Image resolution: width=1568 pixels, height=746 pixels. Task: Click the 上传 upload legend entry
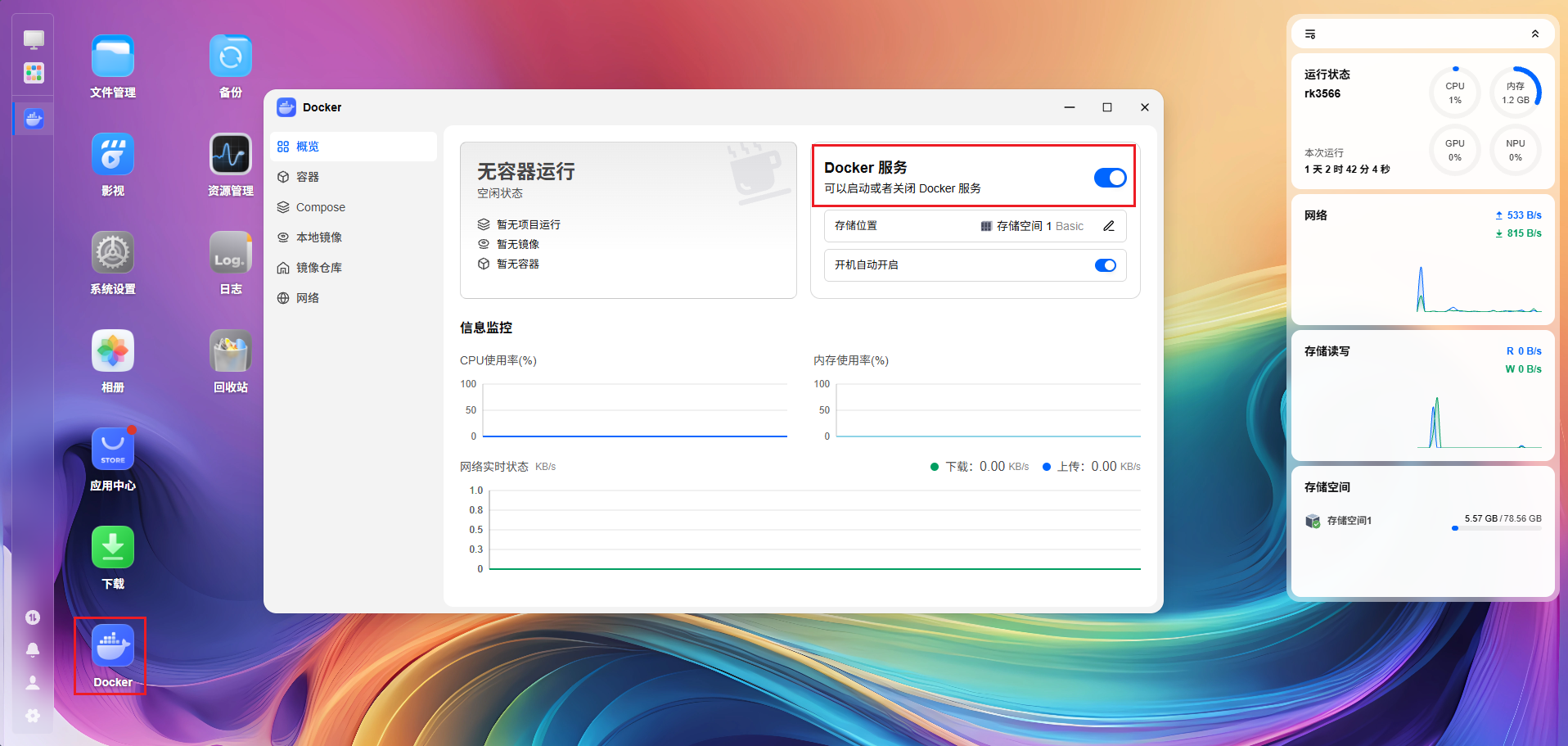tap(1091, 467)
